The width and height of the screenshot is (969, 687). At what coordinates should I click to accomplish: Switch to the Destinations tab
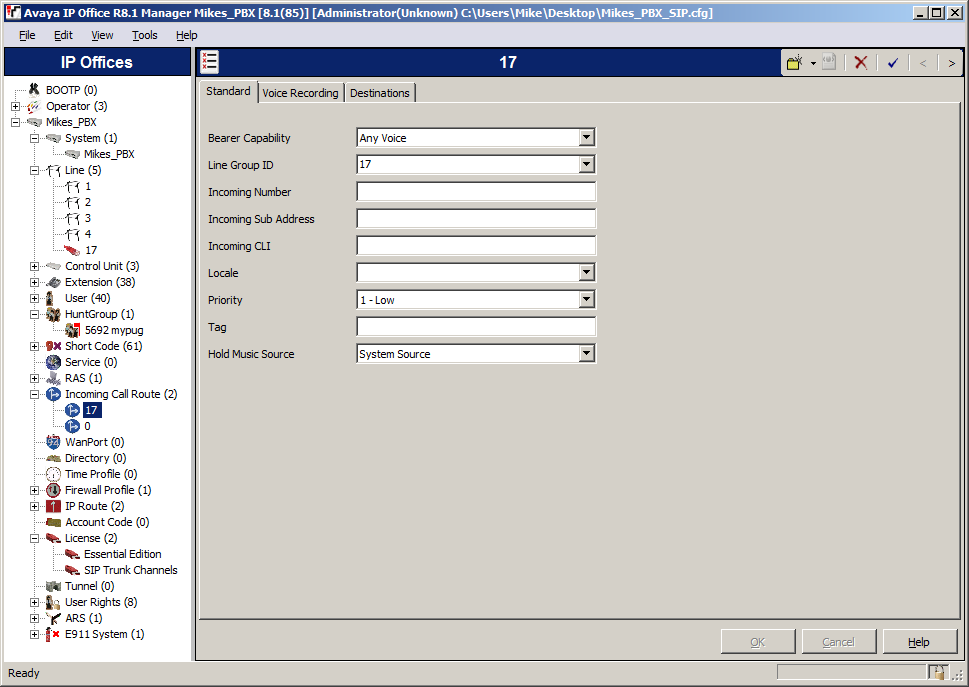pos(379,93)
